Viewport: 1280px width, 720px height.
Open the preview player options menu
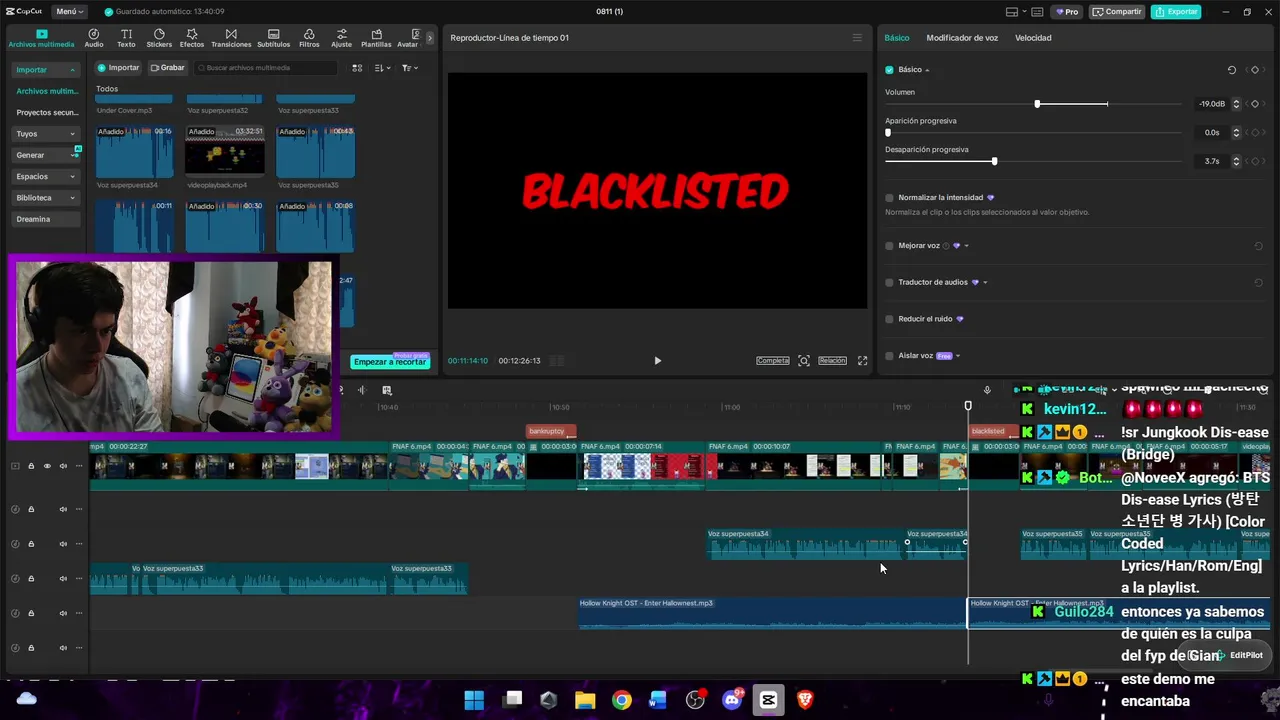(857, 38)
